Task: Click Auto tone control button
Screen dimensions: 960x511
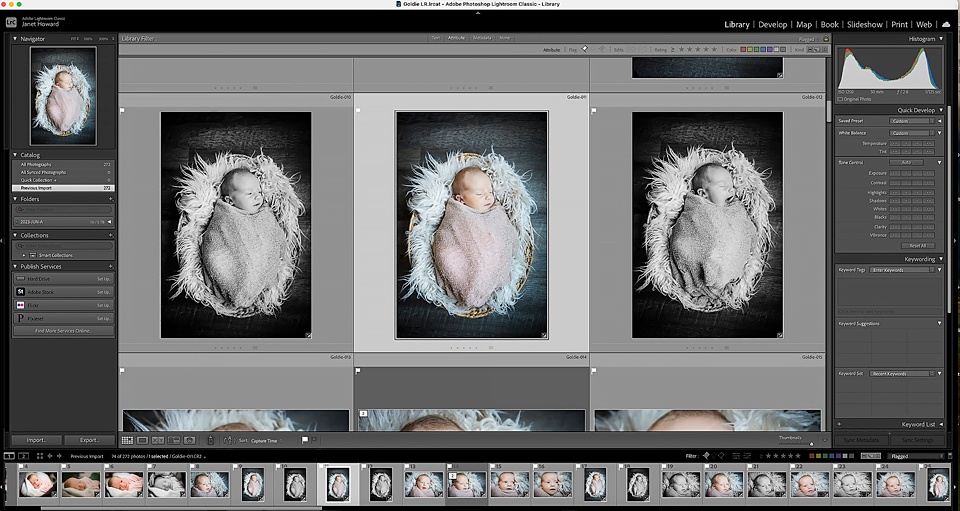Action: (x=906, y=162)
